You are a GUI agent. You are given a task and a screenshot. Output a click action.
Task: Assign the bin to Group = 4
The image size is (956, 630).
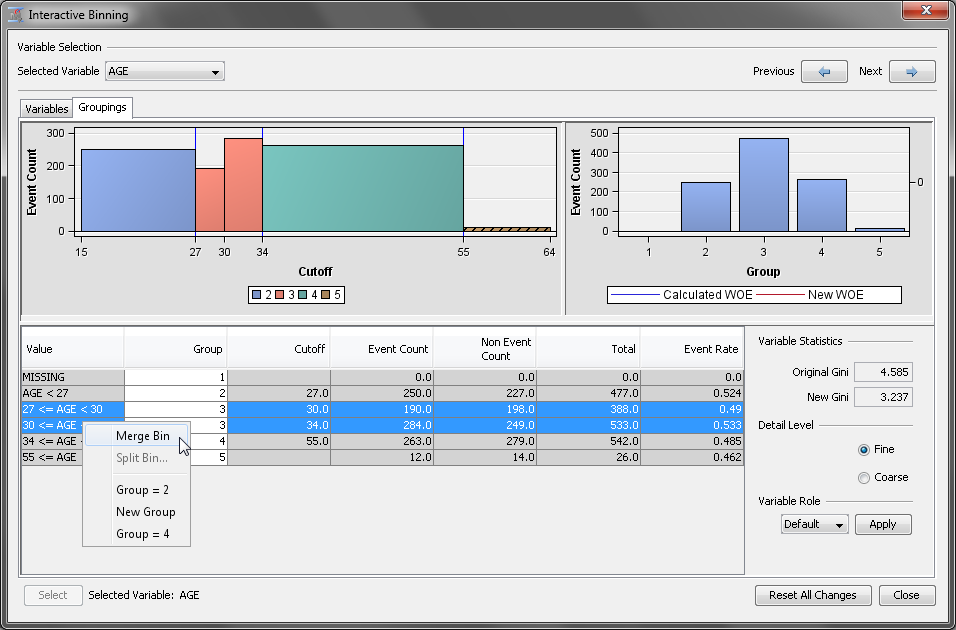pyautogui.click(x=142, y=534)
